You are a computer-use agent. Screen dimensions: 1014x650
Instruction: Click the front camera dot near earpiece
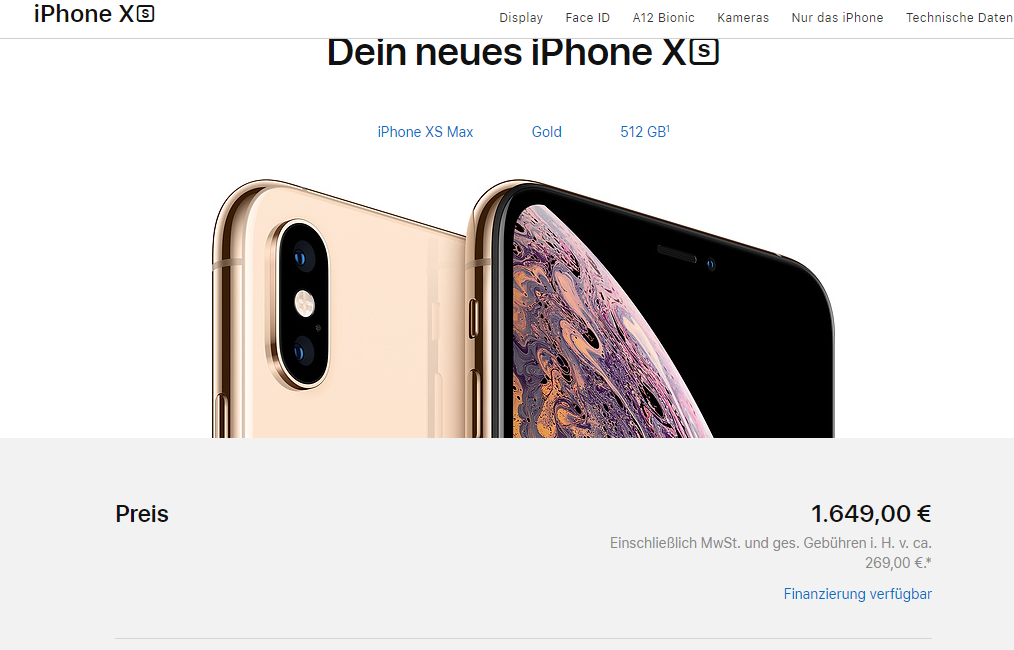click(710, 264)
